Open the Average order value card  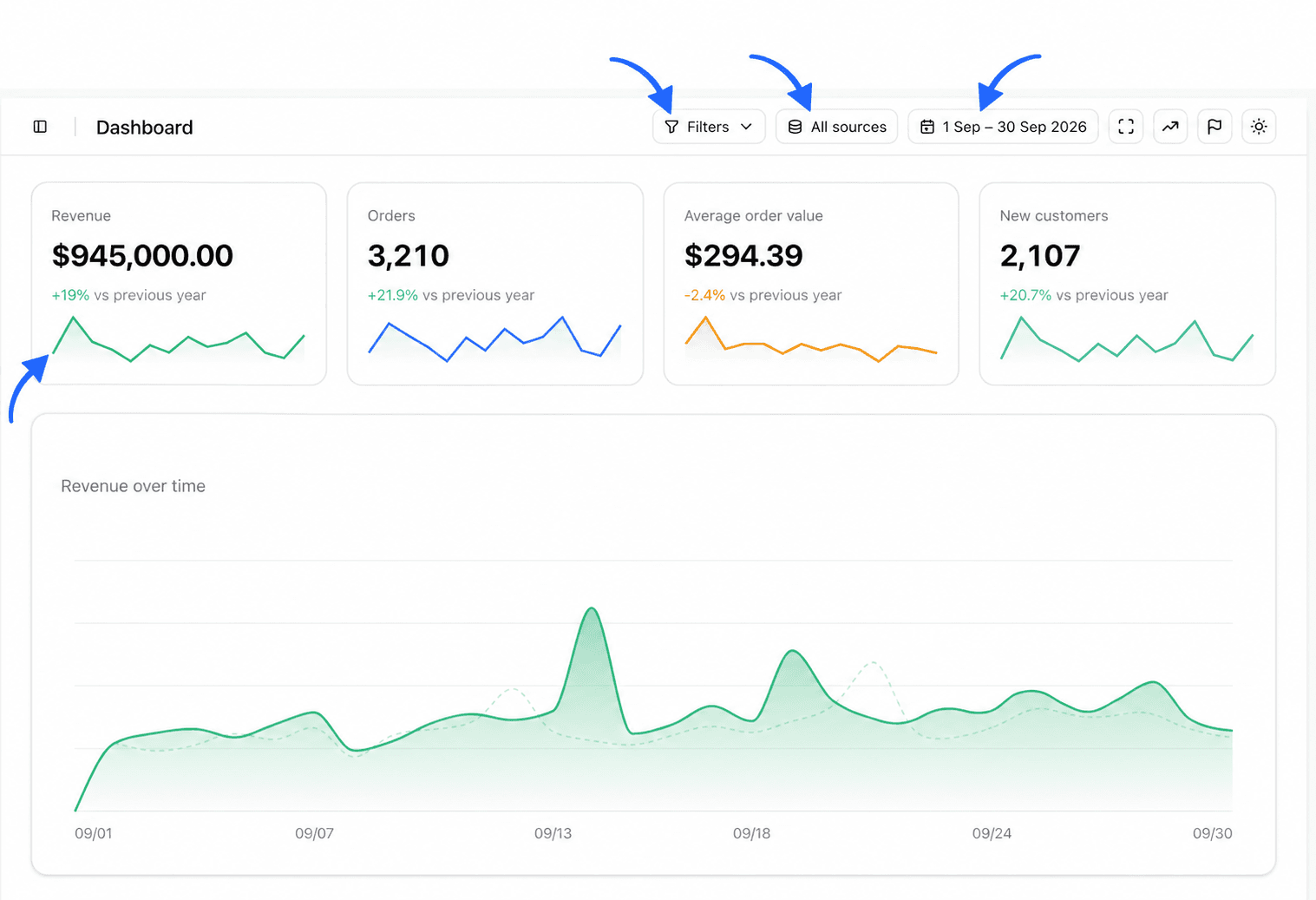coord(811,284)
